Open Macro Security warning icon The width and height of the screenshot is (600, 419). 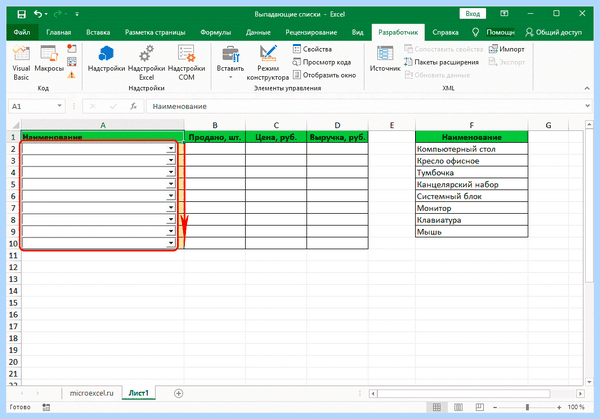point(72,75)
